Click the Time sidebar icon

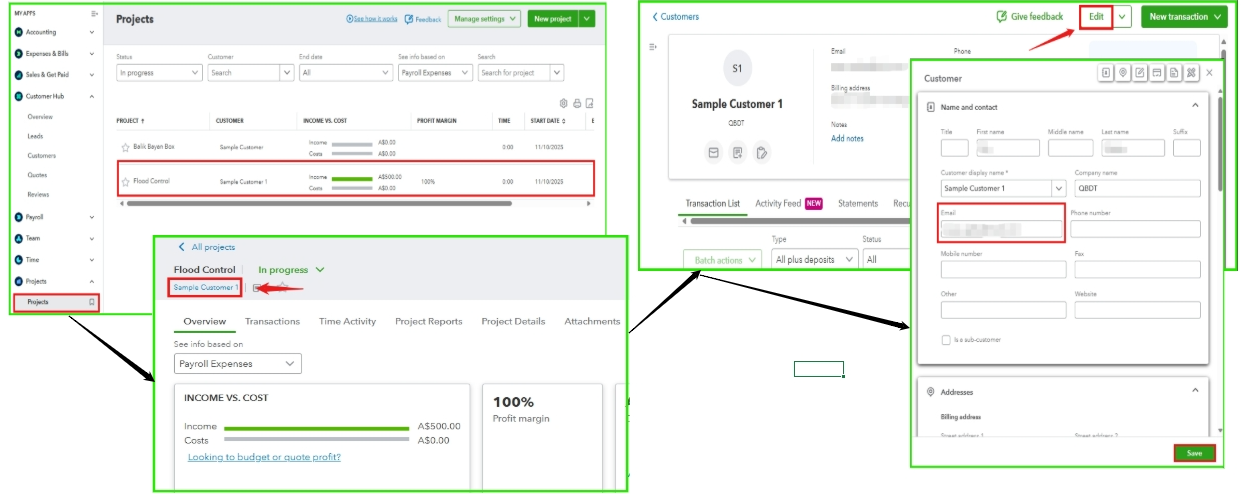tap(19, 259)
